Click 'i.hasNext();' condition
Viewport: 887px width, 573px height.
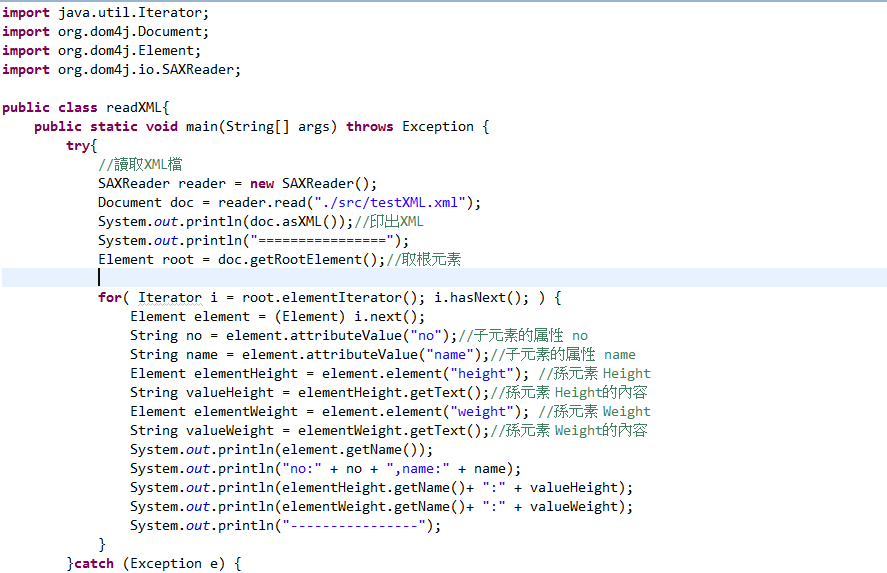point(482,298)
